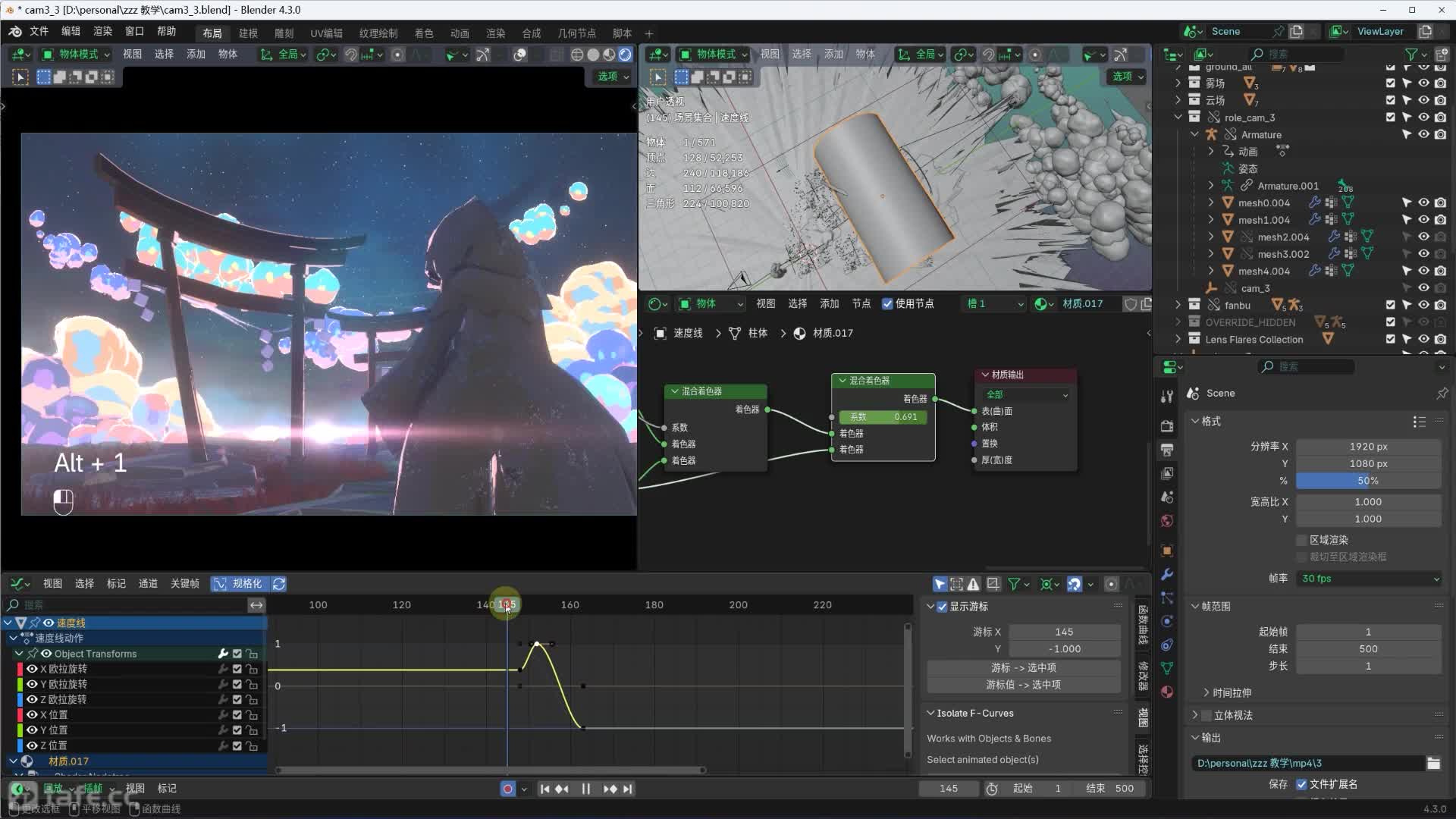Jump to first frame playback icon
This screenshot has height=819, width=1456.
pyautogui.click(x=544, y=789)
